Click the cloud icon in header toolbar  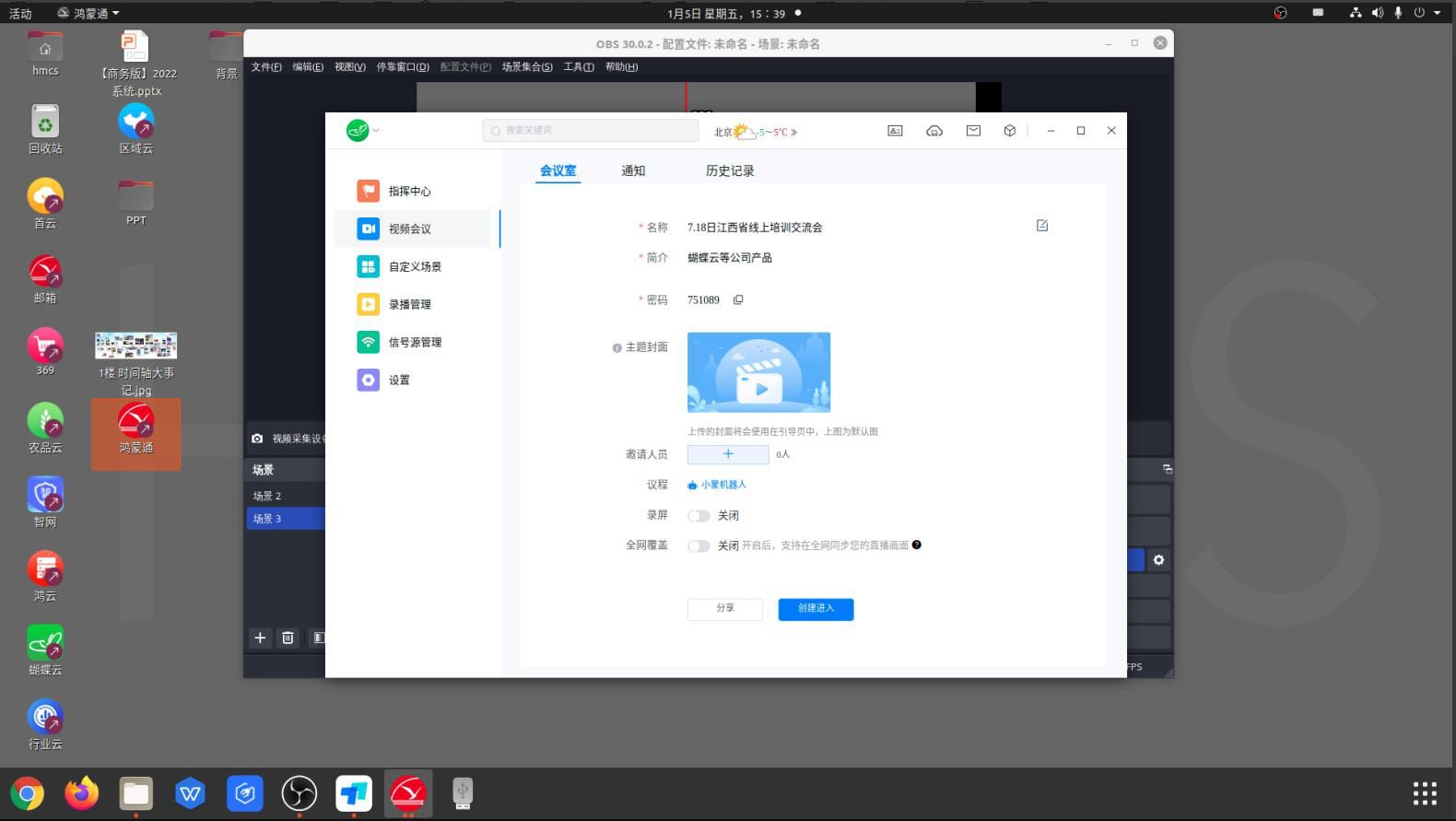[934, 131]
